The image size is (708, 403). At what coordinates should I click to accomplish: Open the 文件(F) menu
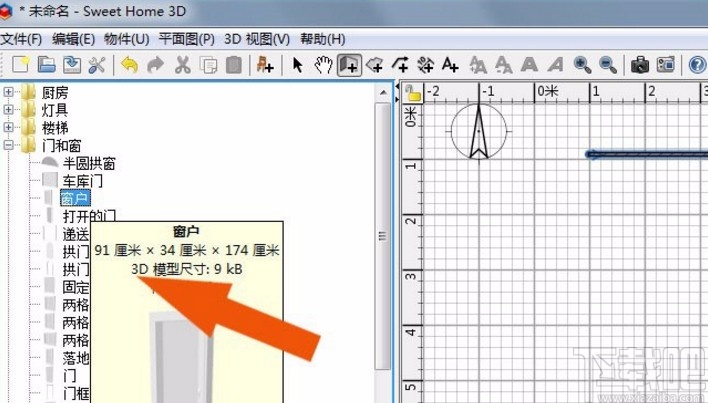pos(21,39)
